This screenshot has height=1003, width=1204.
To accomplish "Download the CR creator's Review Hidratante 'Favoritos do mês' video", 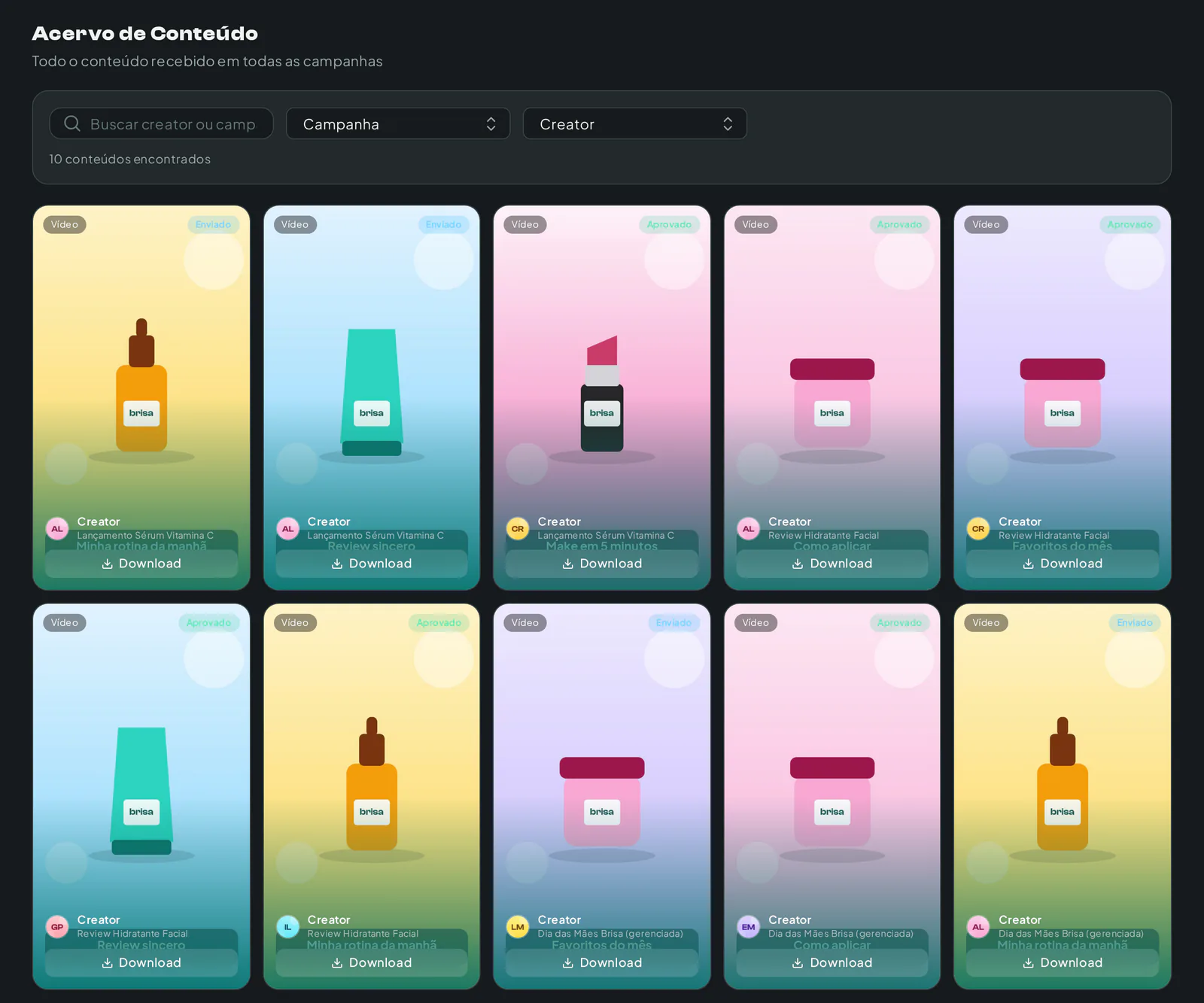I will pos(1063,564).
